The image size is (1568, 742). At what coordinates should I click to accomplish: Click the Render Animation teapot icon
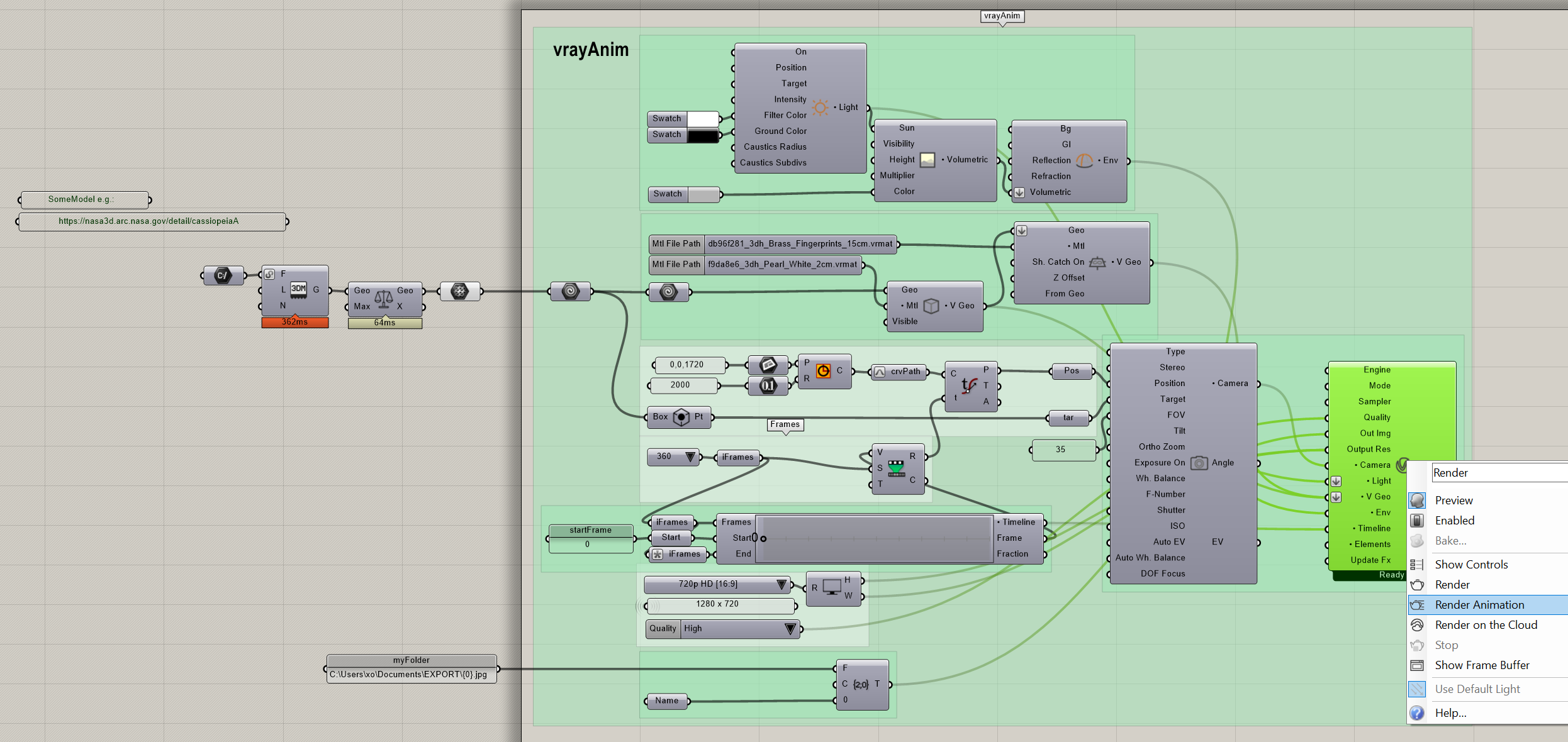(1417, 605)
